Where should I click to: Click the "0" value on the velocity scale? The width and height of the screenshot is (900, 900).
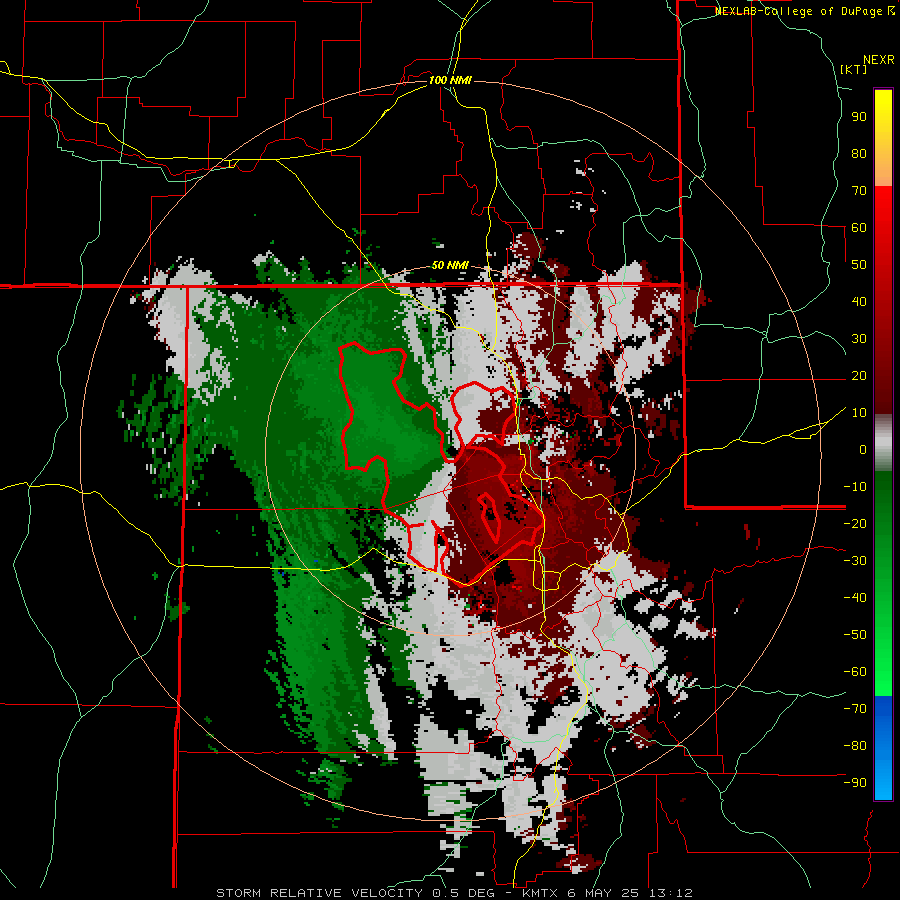(863, 450)
